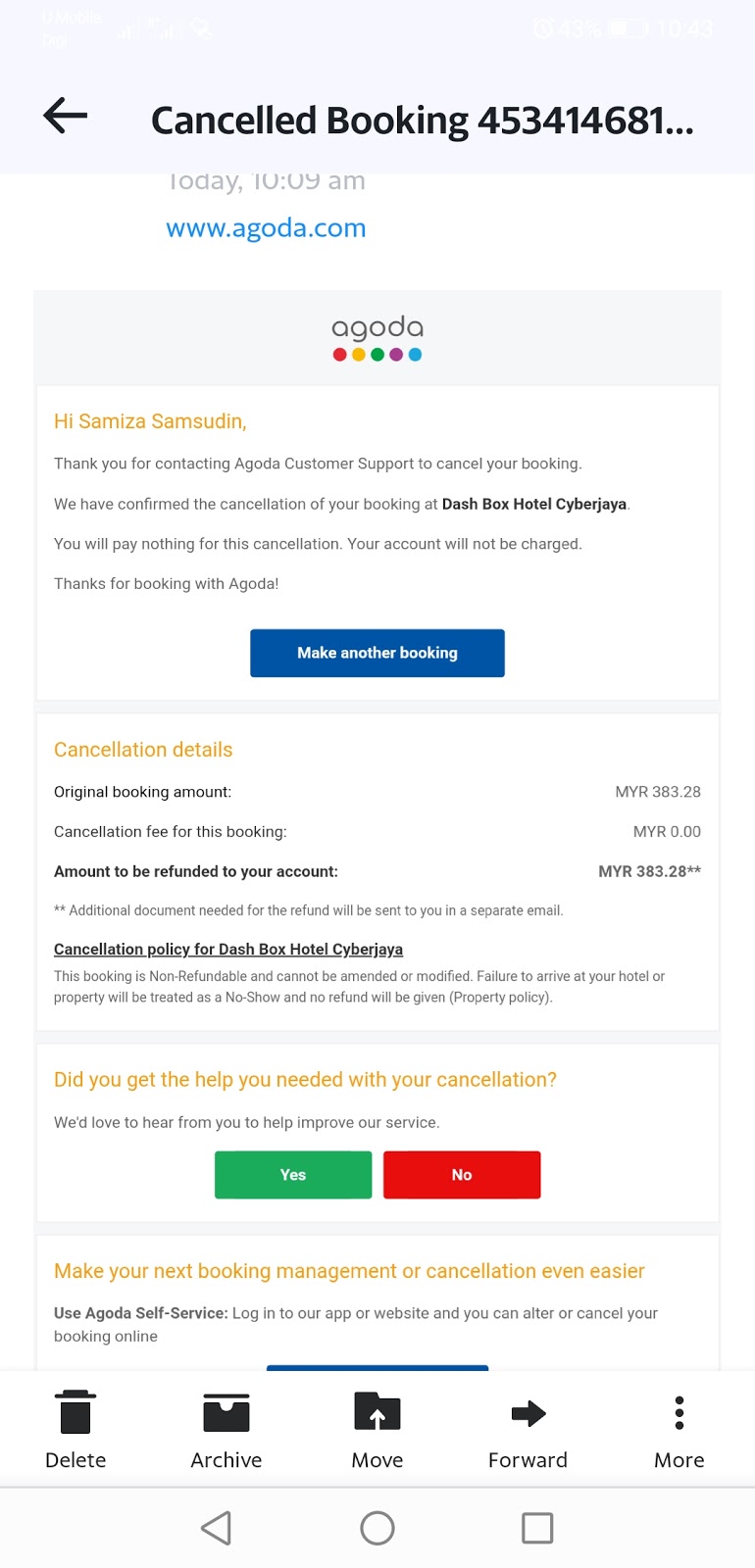The height and width of the screenshot is (1568, 755).
Task: Select the email timestamp Today, 10:09 am
Action: point(267,179)
